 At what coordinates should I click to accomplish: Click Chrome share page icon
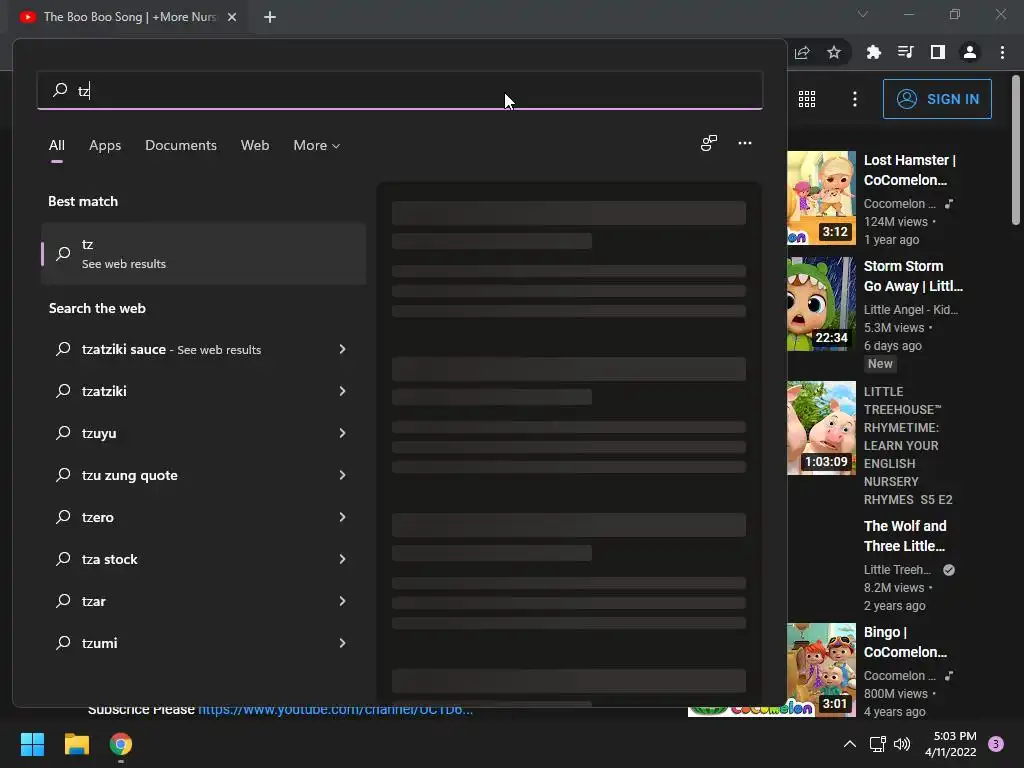(802, 52)
